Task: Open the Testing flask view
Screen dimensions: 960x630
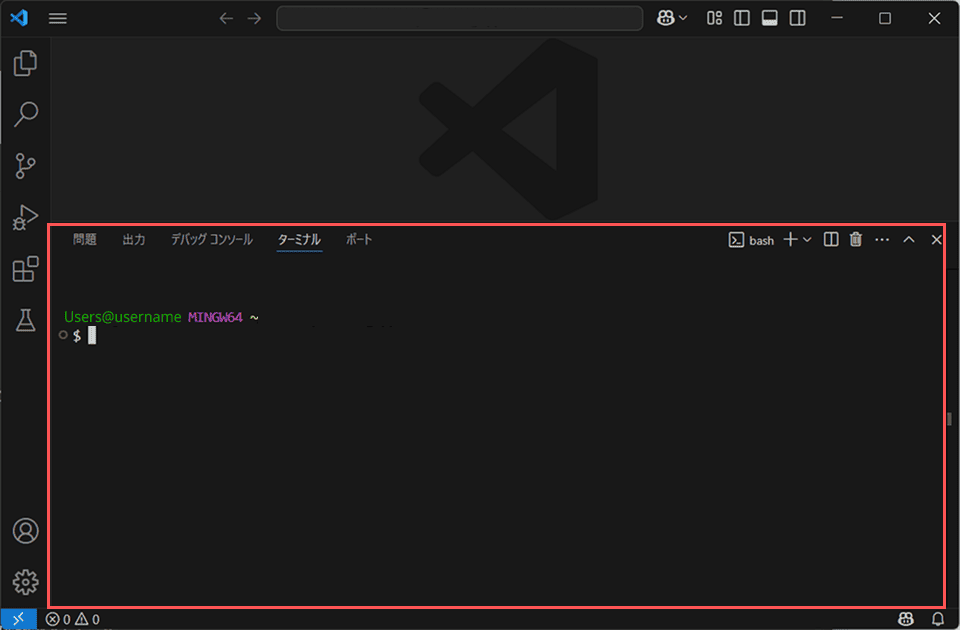Action: [x=25, y=320]
